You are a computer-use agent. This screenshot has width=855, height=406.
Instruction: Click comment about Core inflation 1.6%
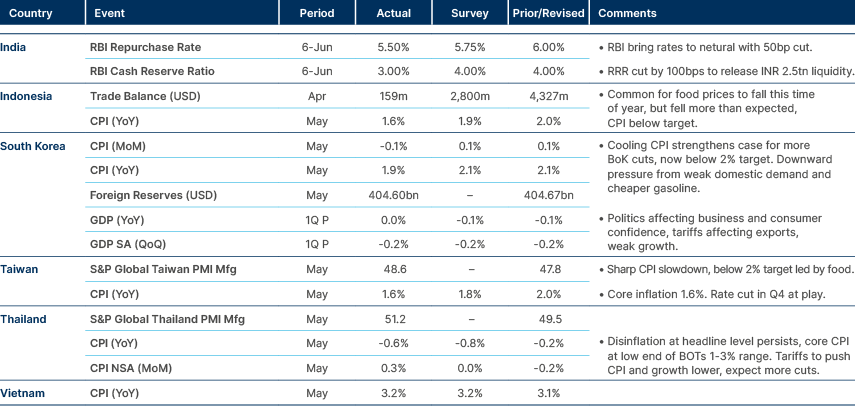click(x=712, y=294)
